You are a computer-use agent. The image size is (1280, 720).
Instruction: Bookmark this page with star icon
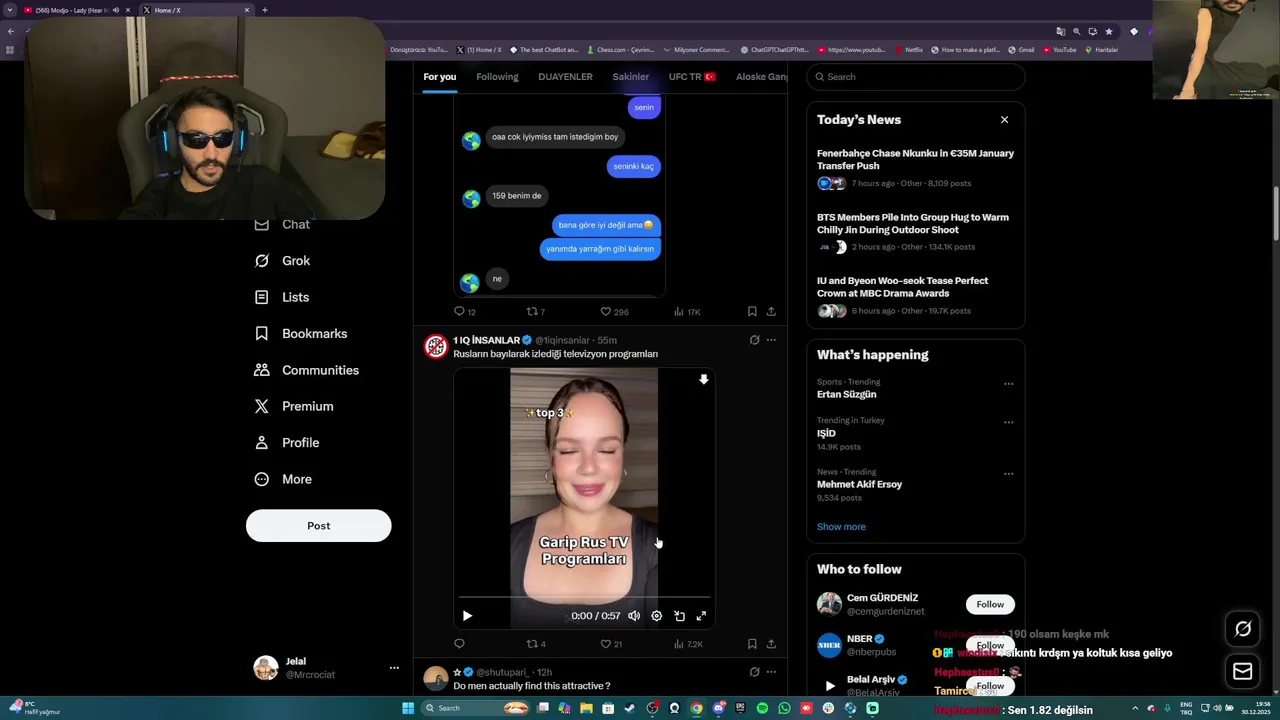1108,31
